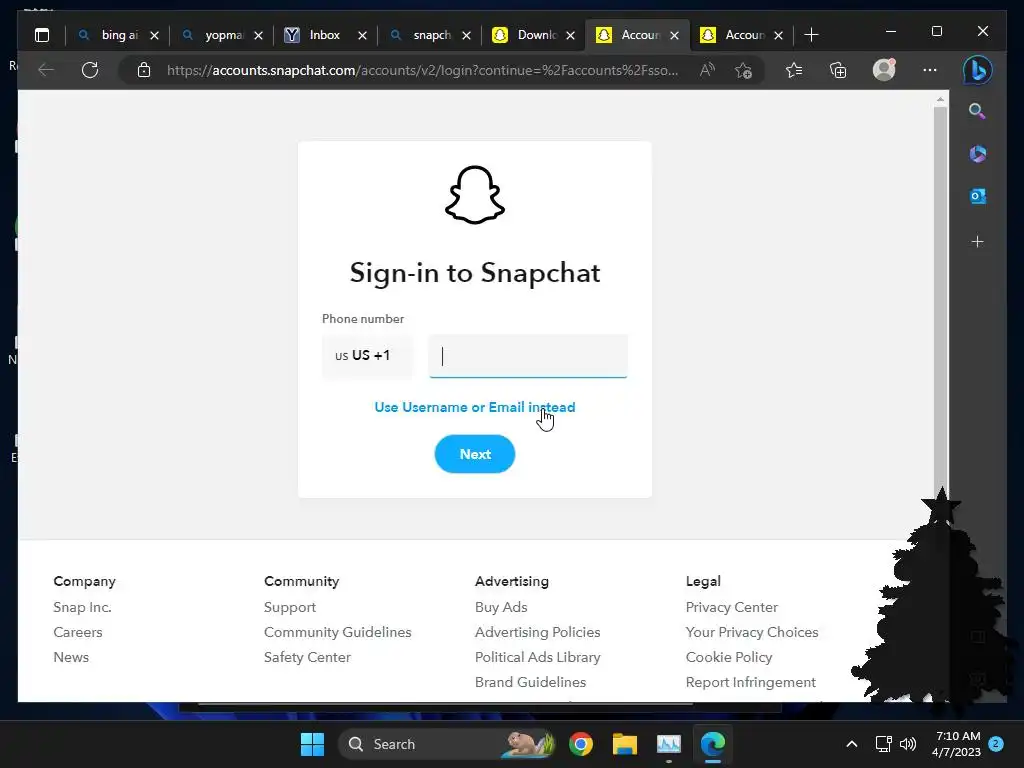Viewport: 1024px width, 768px height.
Task: Open File Explorer from taskbar
Action: pos(624,744)
